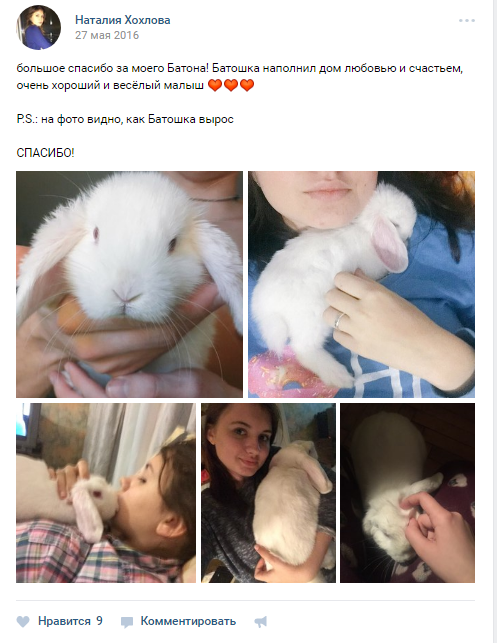Click the Комментировать button
Viewport: 497px width, 643px height.
(188, 621)
